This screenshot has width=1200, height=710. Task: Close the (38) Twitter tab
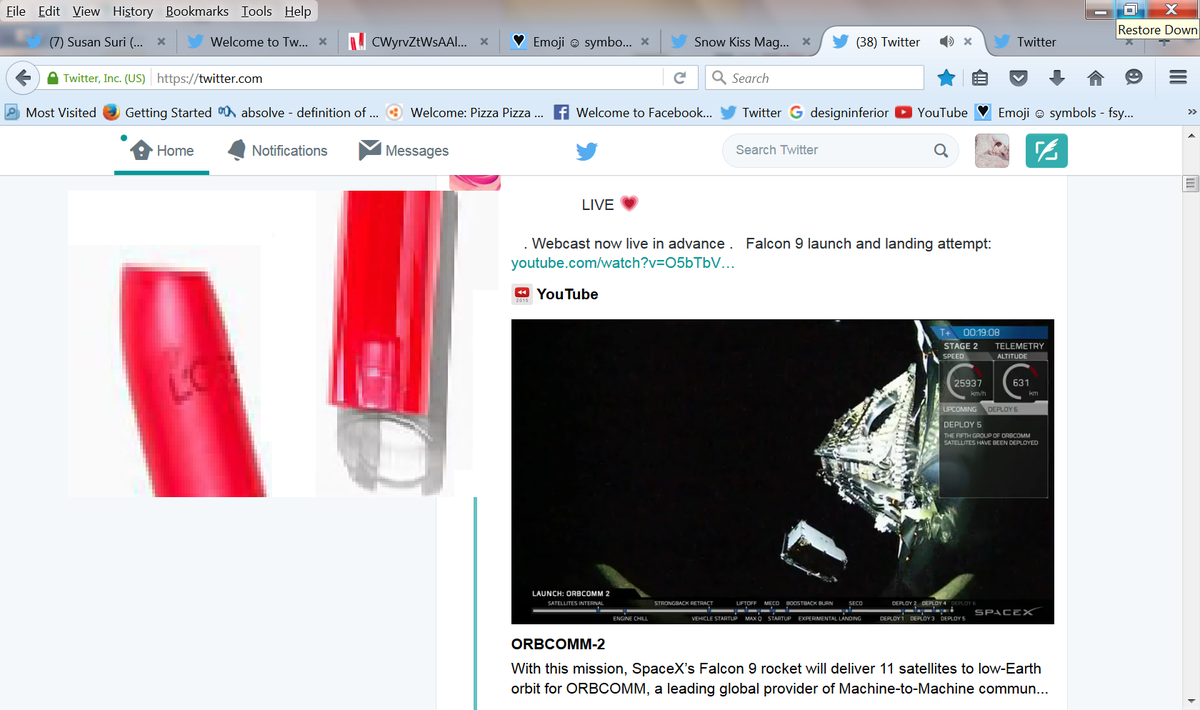click(x=968, y=42)
